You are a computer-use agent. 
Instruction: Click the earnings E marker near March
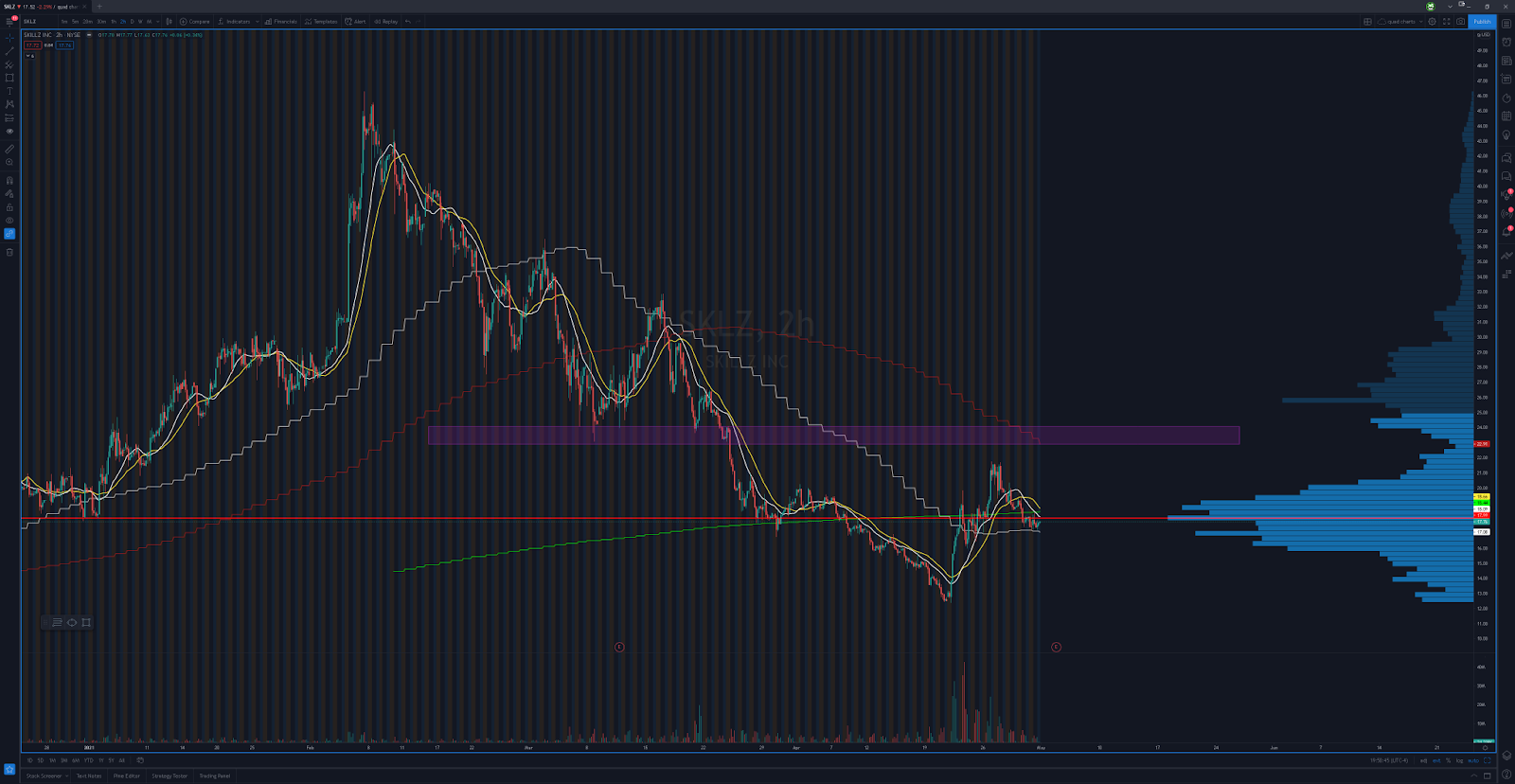coord(619,647)
